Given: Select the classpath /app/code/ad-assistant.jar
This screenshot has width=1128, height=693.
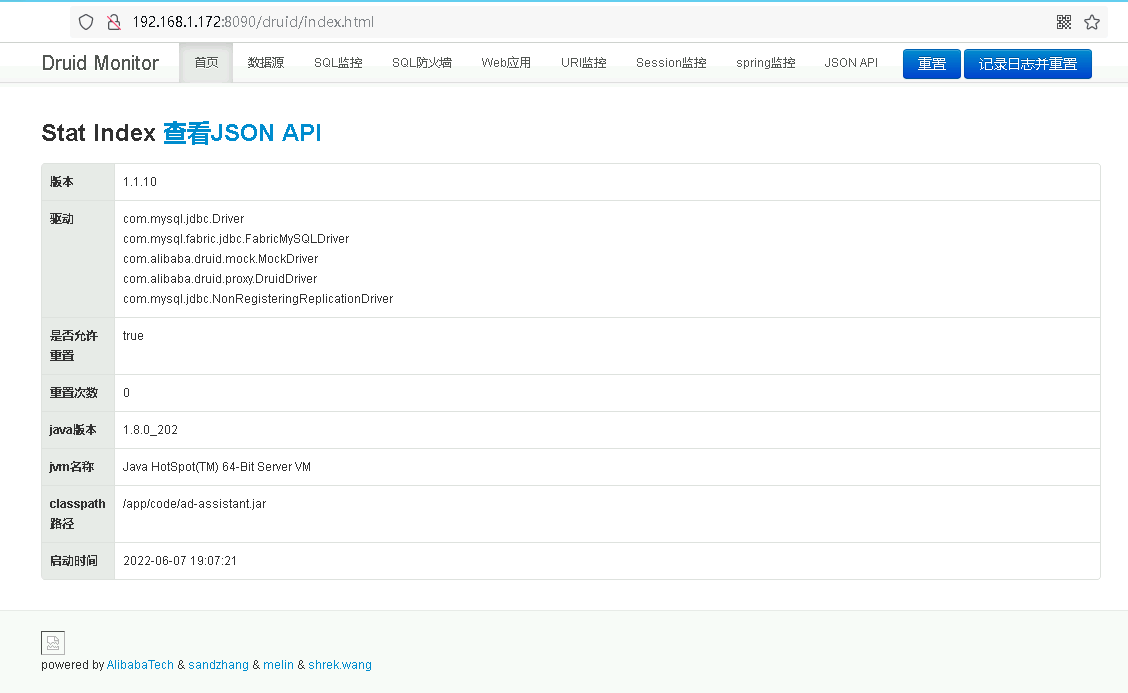Looking at the screenshot, I should tap(194, 504).
